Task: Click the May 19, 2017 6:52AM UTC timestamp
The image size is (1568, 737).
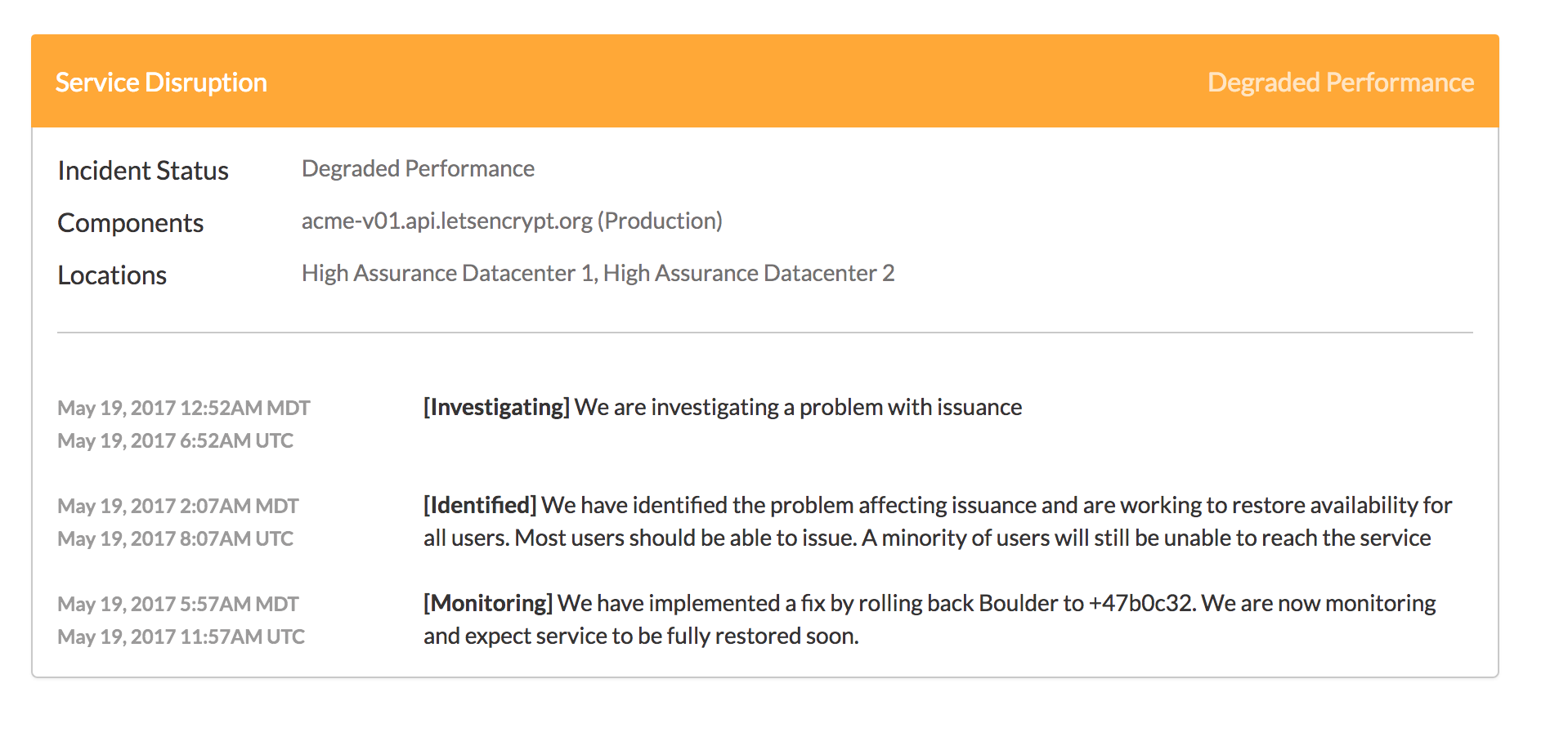Action: [175, 440]
